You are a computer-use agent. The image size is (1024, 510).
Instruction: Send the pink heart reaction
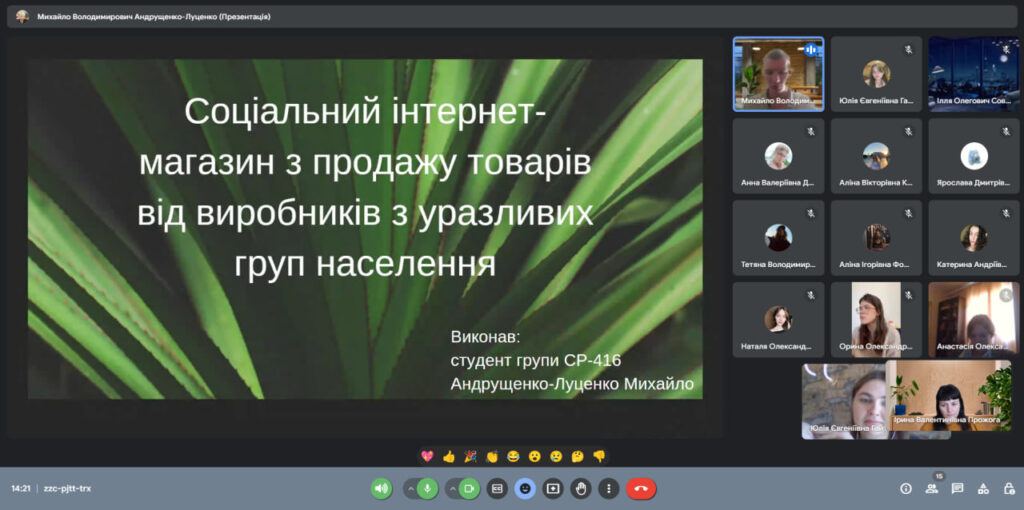pos(427,456)
